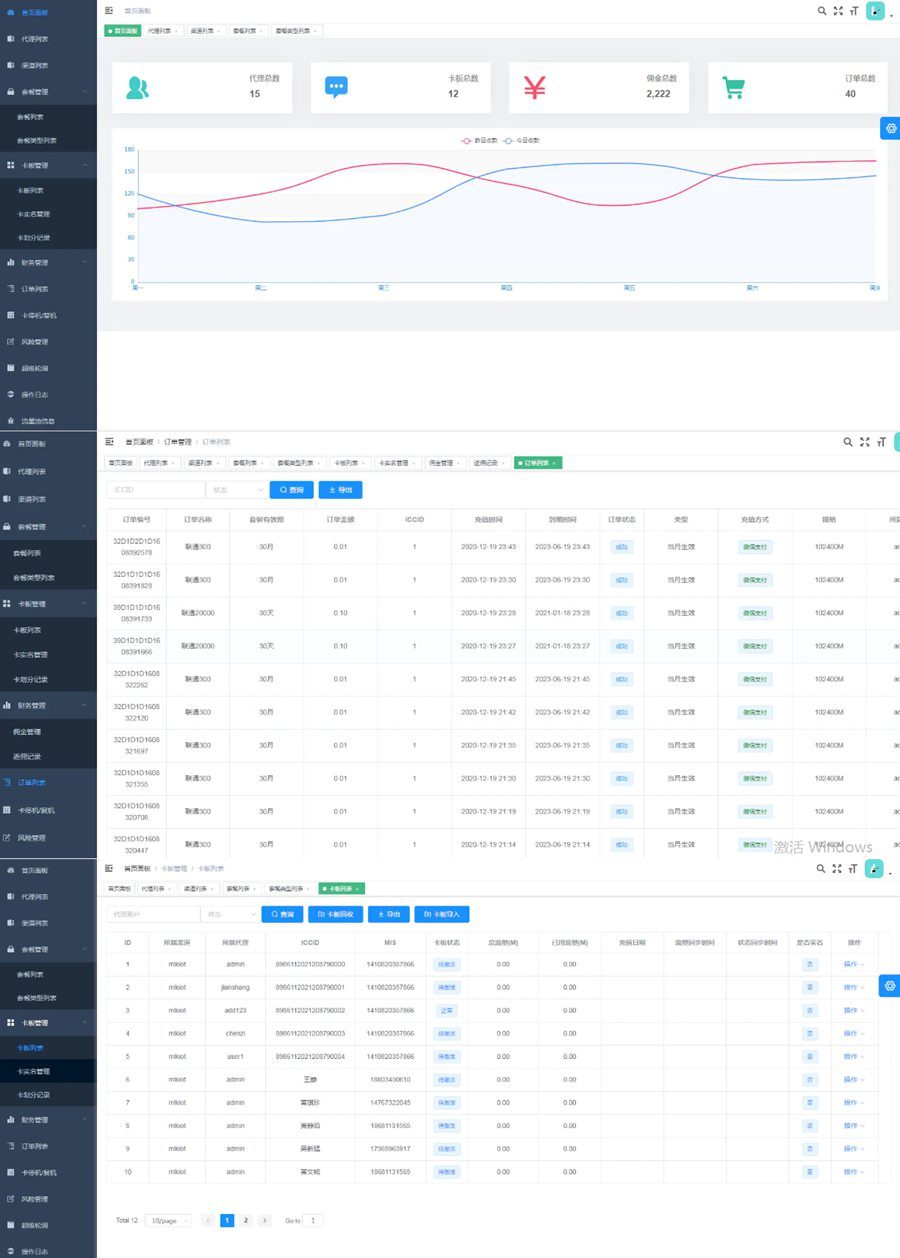Select the green active 订单列表 tab
Image resolution: width=900 pixels, height=1258 pixels.
538,463
